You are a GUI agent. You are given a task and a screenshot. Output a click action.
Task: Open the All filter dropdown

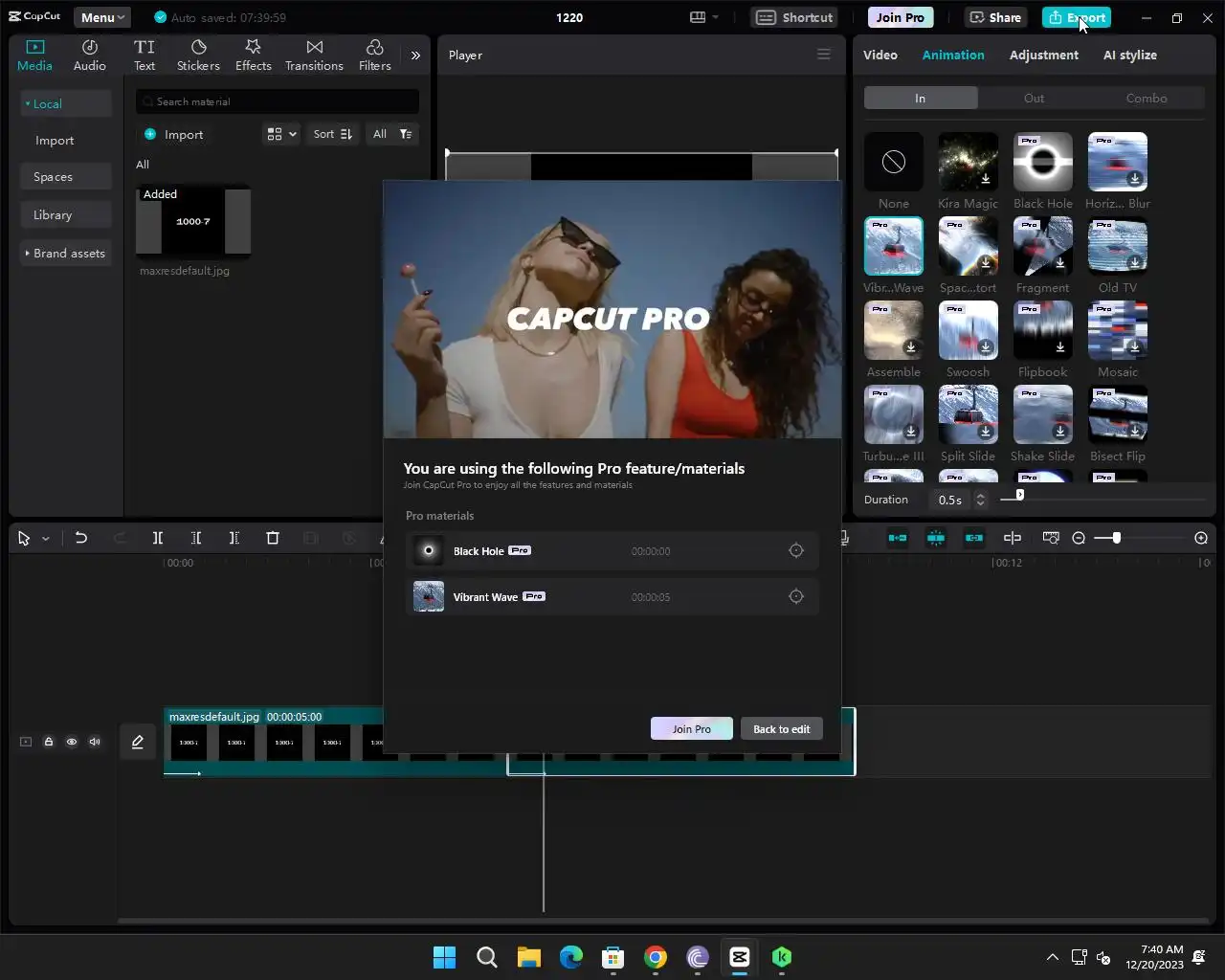[x=392, y=134]
